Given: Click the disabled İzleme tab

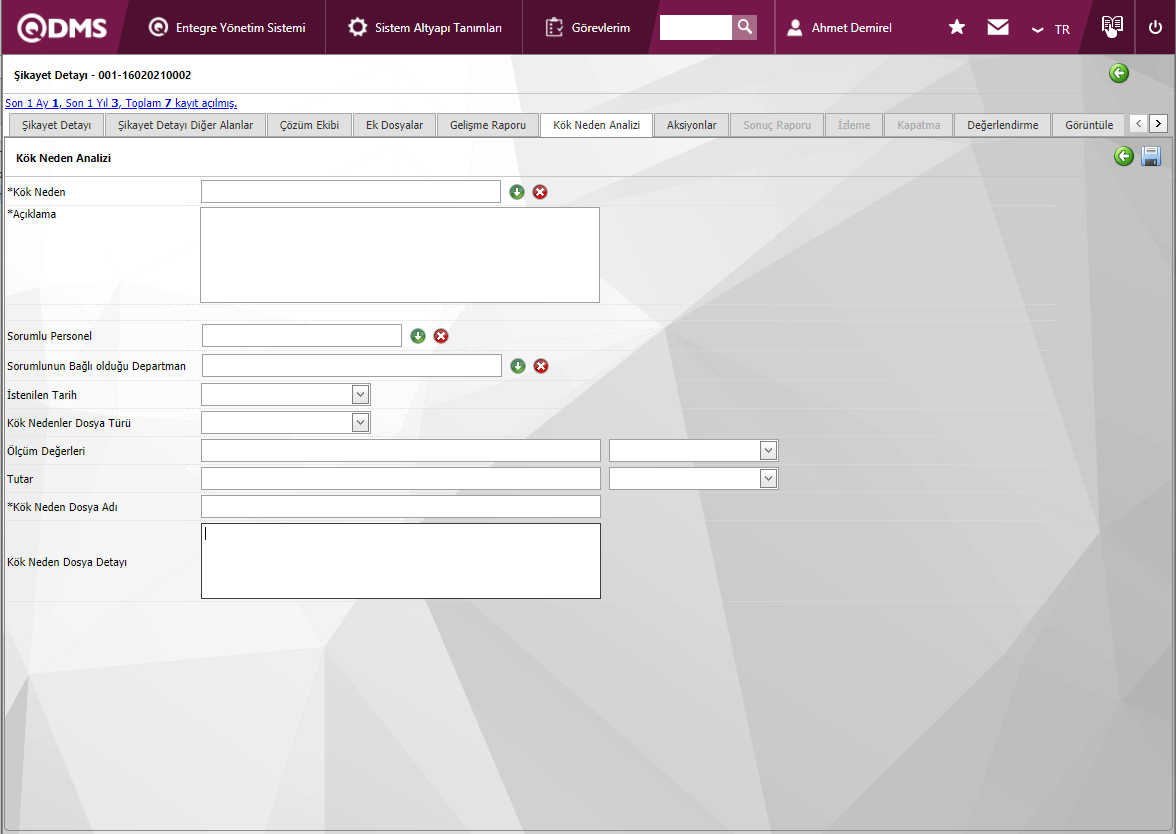Looking at the screenshot, I should (854, 125).
